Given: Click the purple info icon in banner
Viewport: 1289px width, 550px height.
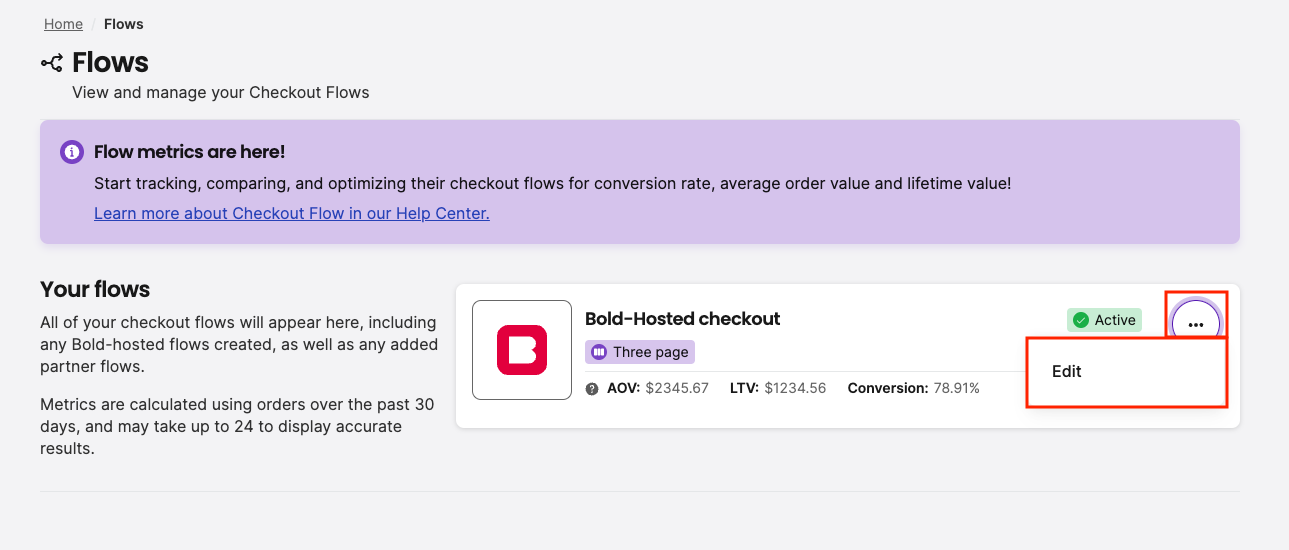Looking at the screenshot, I should [x=72, y=152].
